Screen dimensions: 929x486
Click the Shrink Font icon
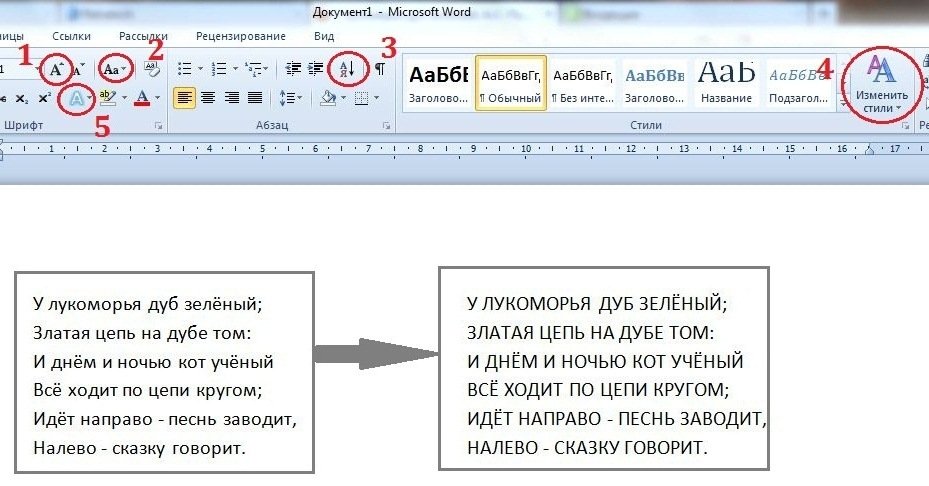click(x=79, y=69)
